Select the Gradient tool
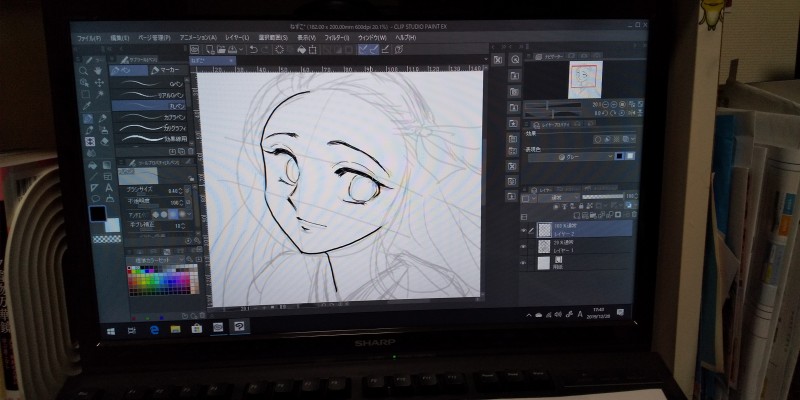This screenshot has height=400, width=800. coord(107,165)
